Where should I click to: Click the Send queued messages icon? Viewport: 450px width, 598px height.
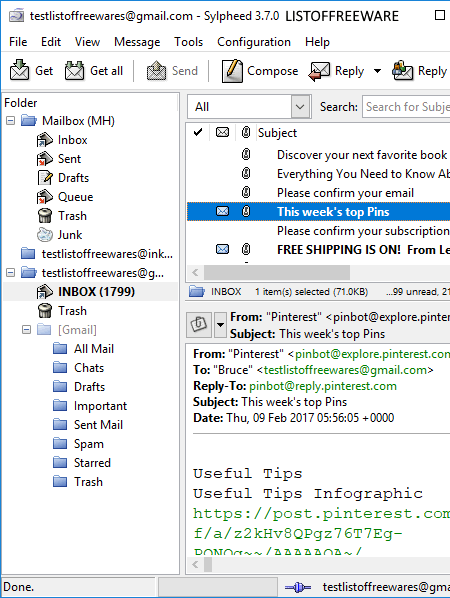point(156,71)
